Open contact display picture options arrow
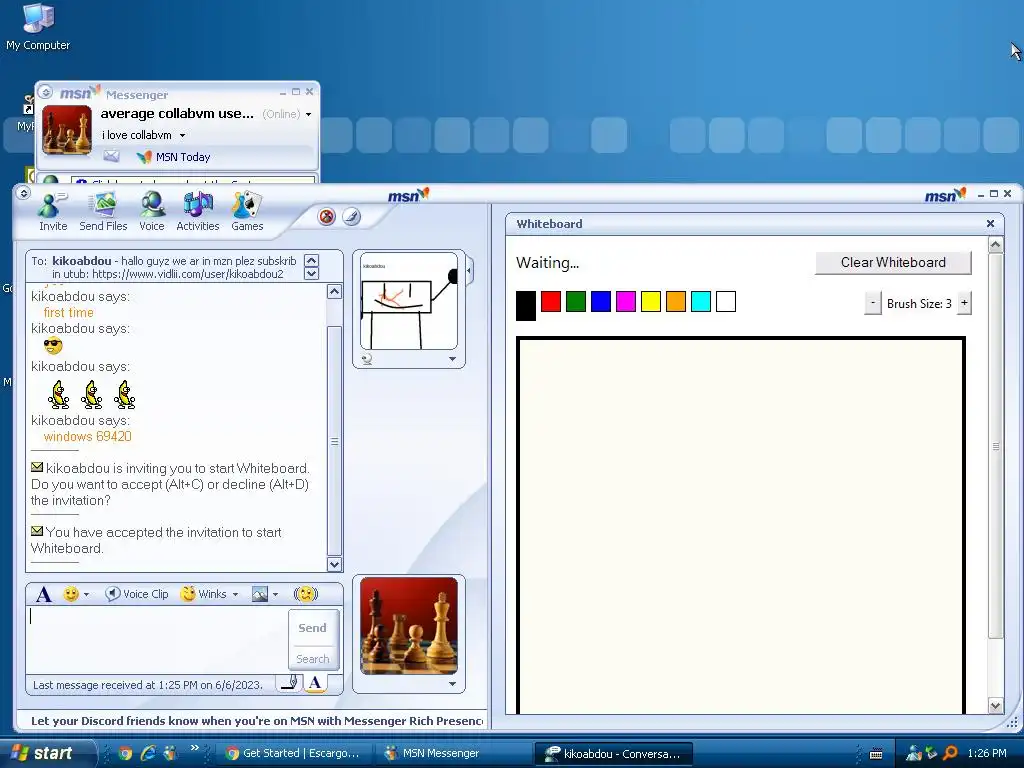The height and width of the screenshot is (768, 1024). 452,359
